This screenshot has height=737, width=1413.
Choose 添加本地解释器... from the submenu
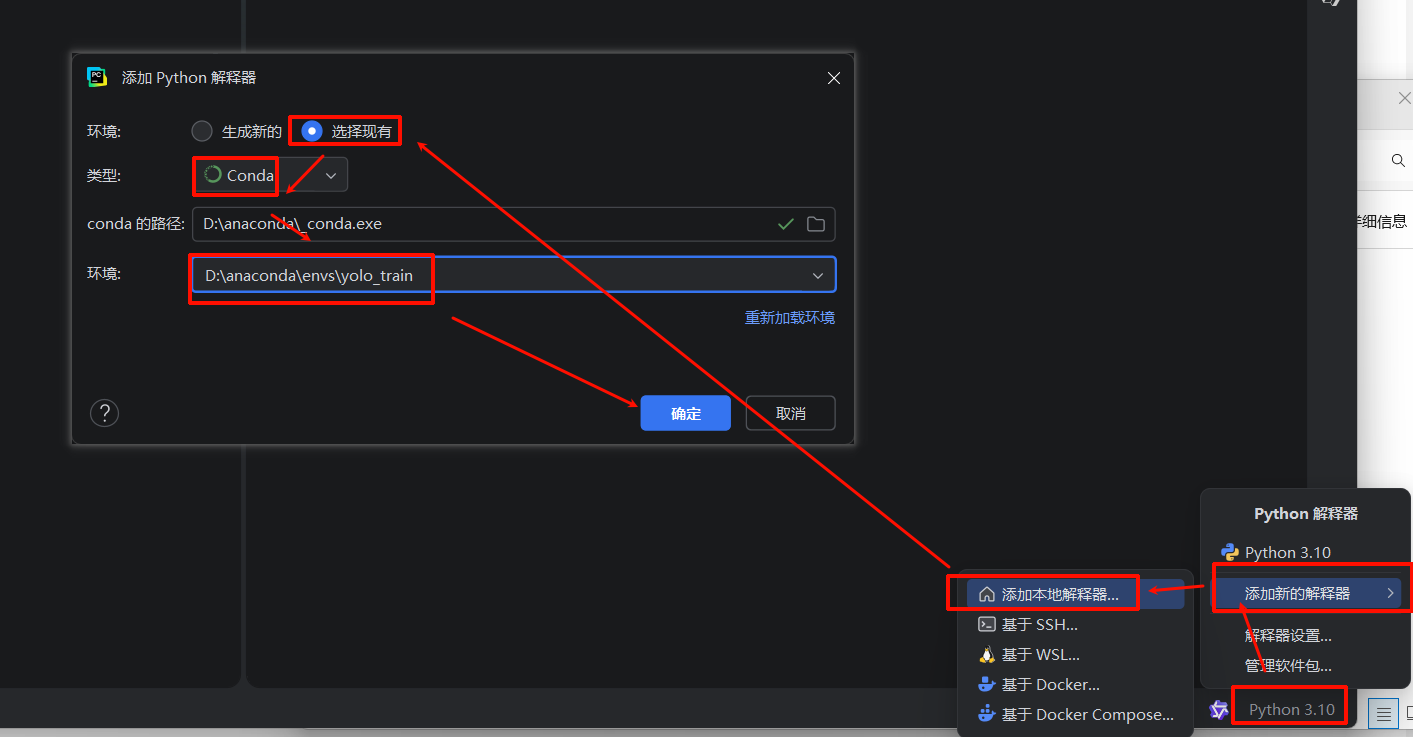tap(1075, 594)
